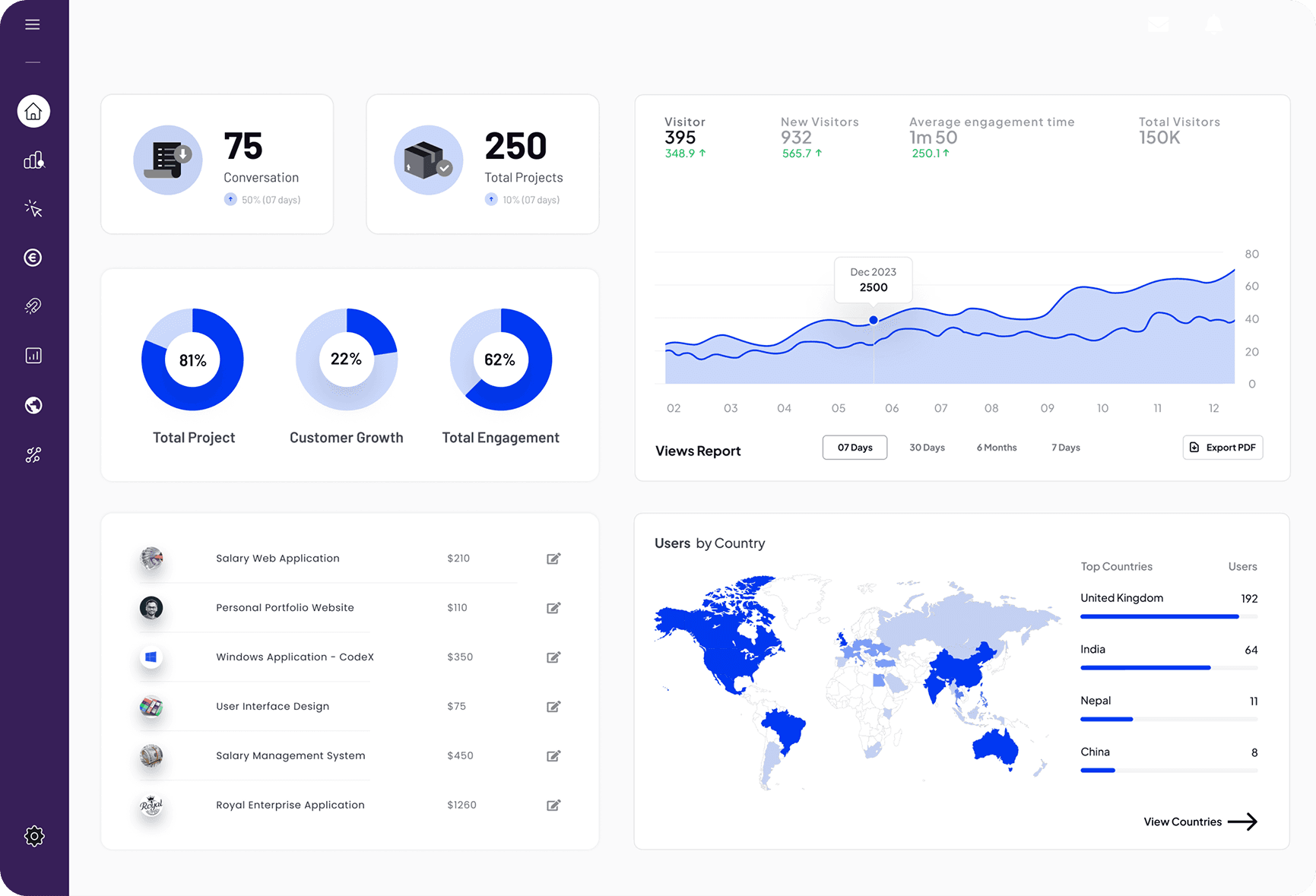Image resolution: width=1316 pixels, height=896 pixels.
Task: Open the notifications bell at top right
Action: (1214, 24)
